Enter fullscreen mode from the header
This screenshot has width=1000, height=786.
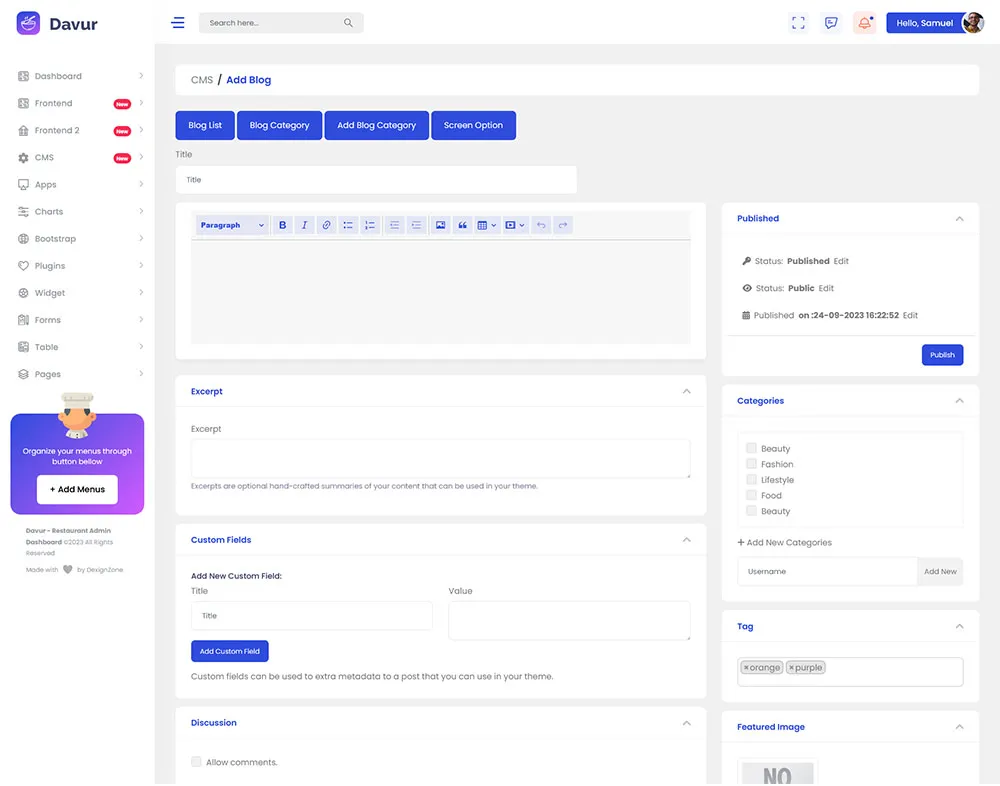[x=798, y=23]
